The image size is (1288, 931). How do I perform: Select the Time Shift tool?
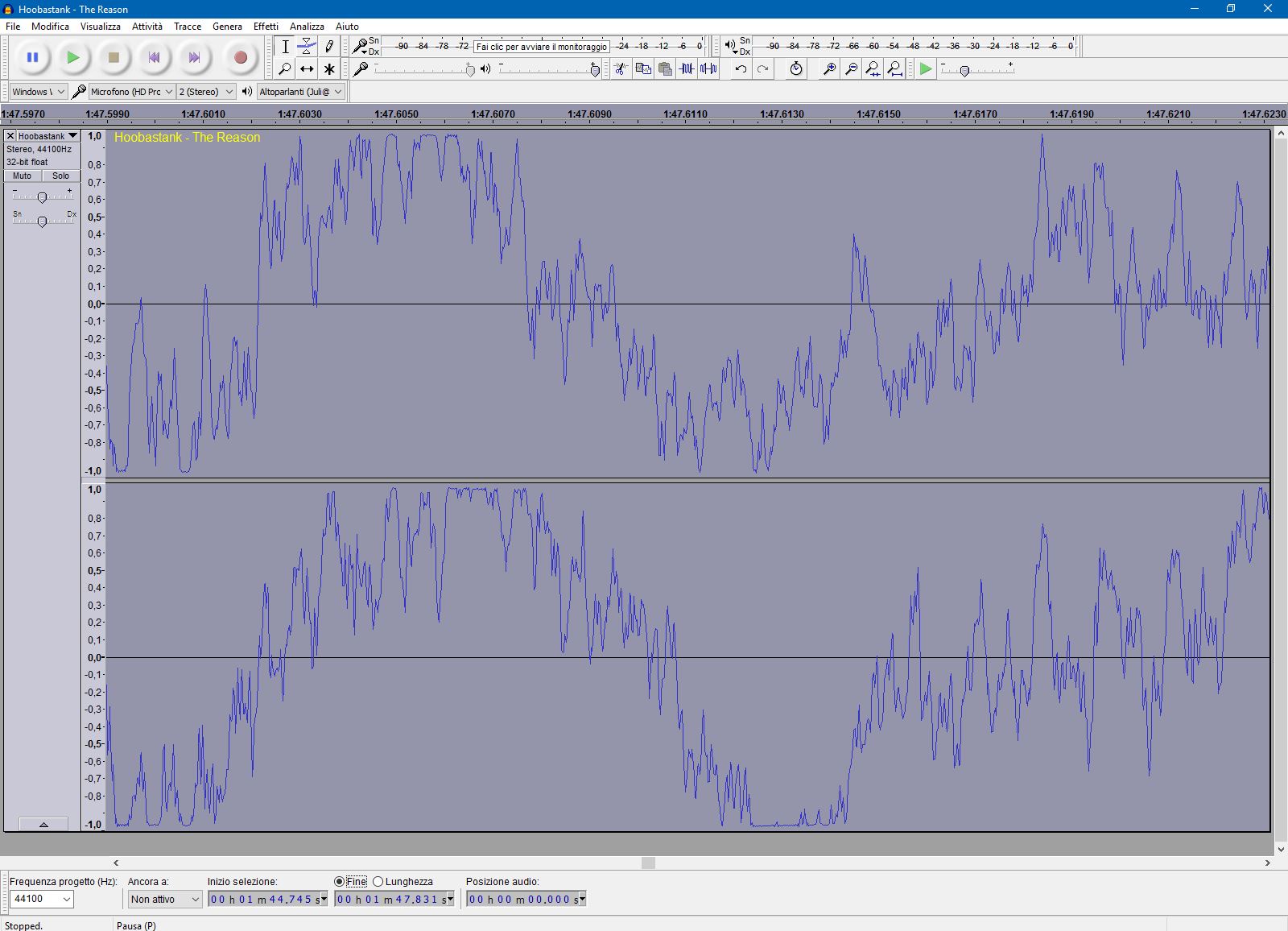[307, 69]
